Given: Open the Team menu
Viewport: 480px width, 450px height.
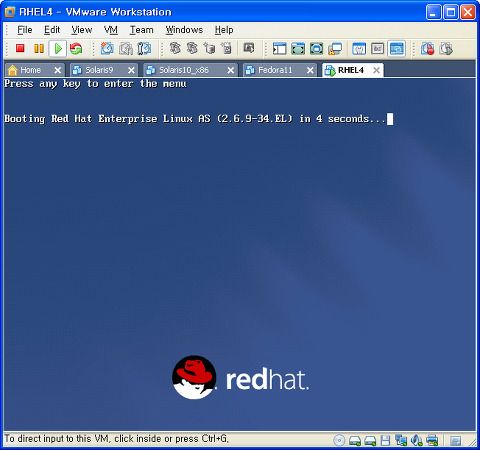Looking at the screenshot, I should [x=142, y=30].
